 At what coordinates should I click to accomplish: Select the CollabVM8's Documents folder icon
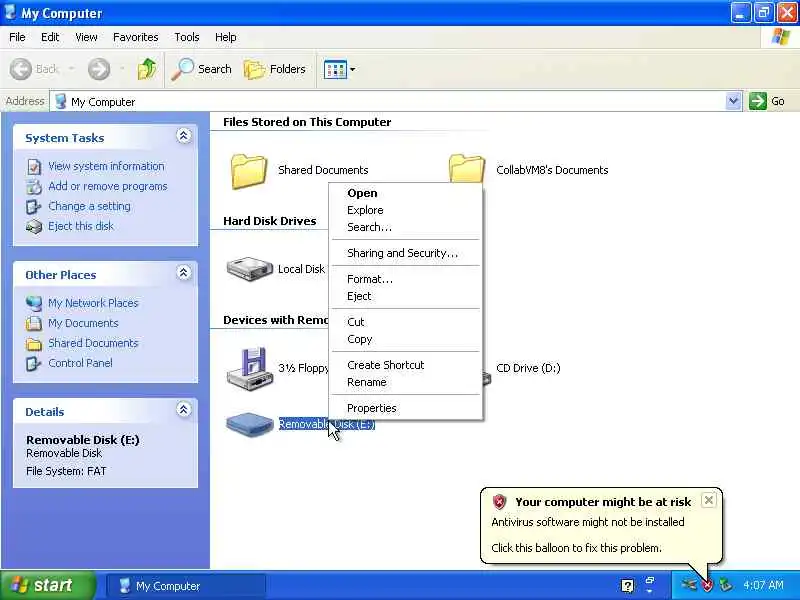[x=466, y=168]
